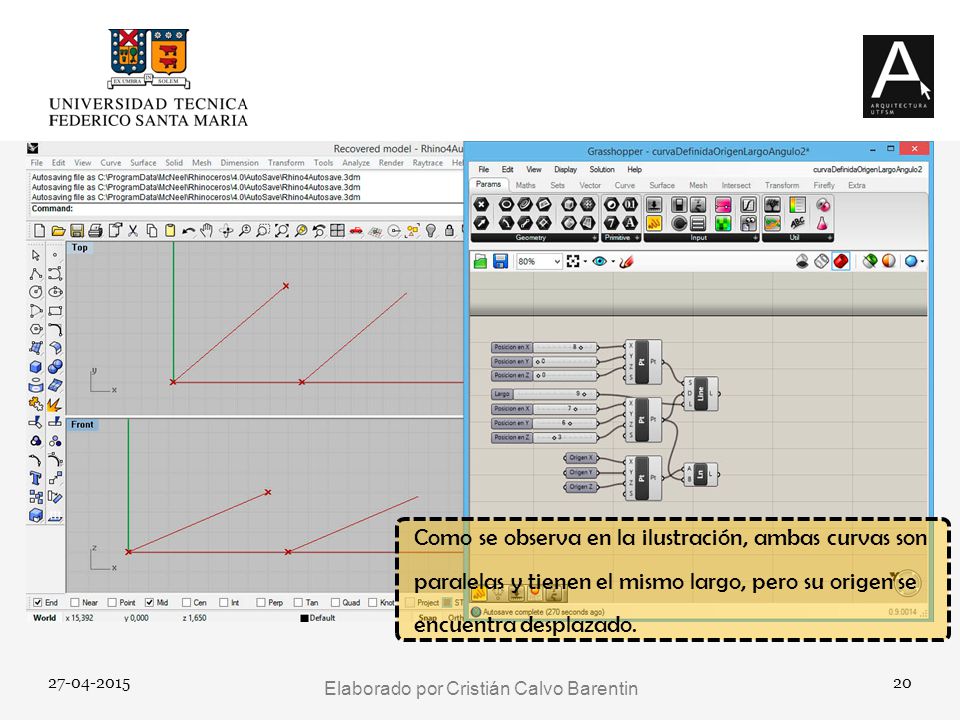Open the eye named-views dropdown arrow
Image resolution: width=960 pixels, height=720 pixels.
(613, 262)
